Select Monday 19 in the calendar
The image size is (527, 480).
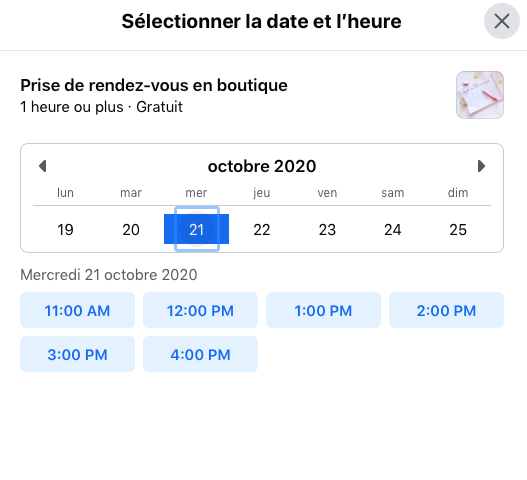coord(65,230)
